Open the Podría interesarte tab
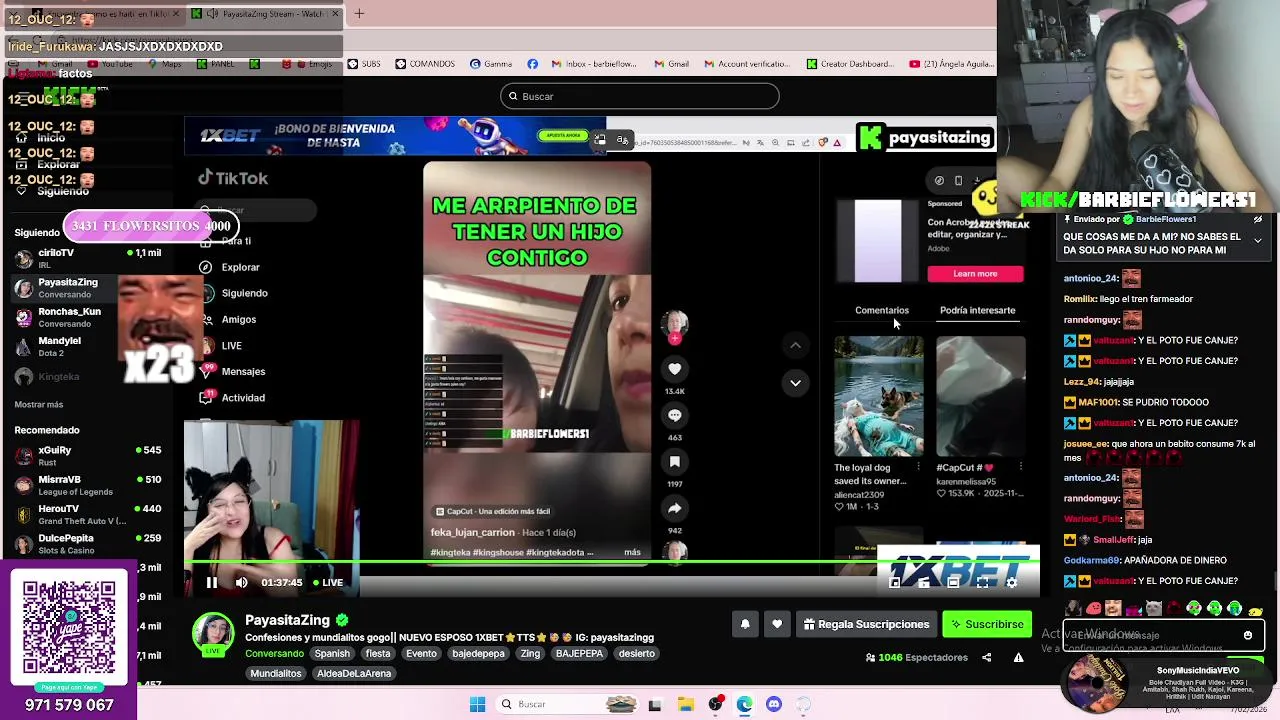The height and width of the screenshot is (720, 1280). pos(977,310)
